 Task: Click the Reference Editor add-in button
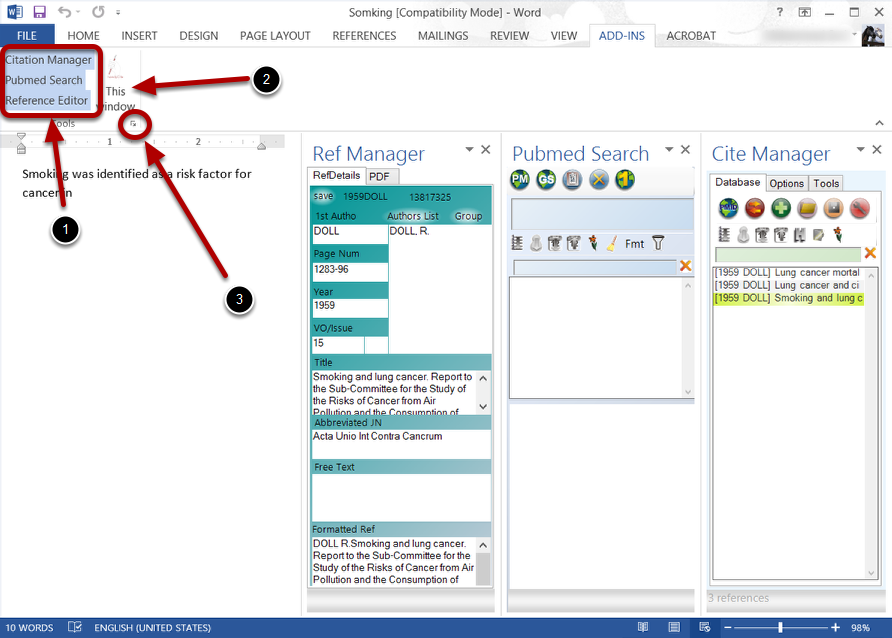tap(46, 100)
